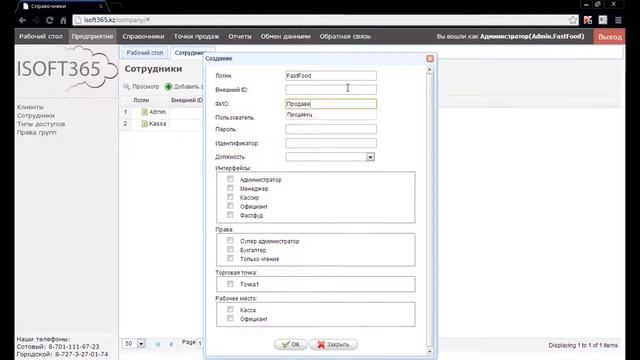Select the Официант workplace checkbox

coord(230,318)
